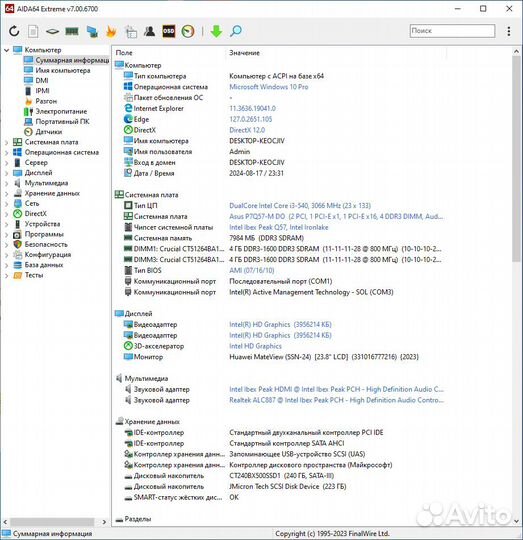The width and height of the screenshot is (523, 540).
Task: Expand the Тесты tree node
Action: [x=6, y=275]
